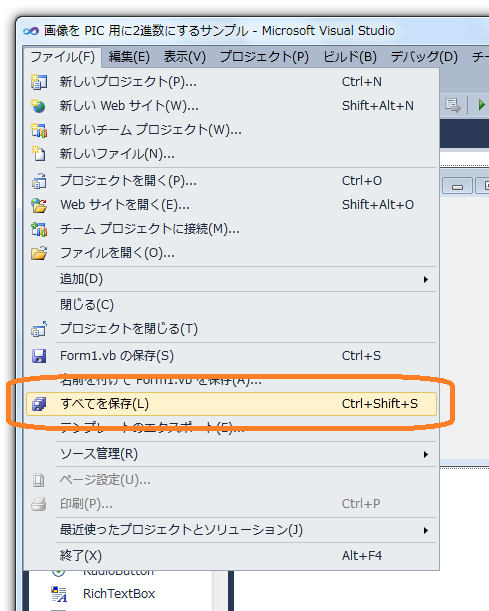Image resolution: width=489 pixels, height=611 pixels.
Task: Click the チーム プロジェクトに接続(M) icon
Action: coord(39,229)
